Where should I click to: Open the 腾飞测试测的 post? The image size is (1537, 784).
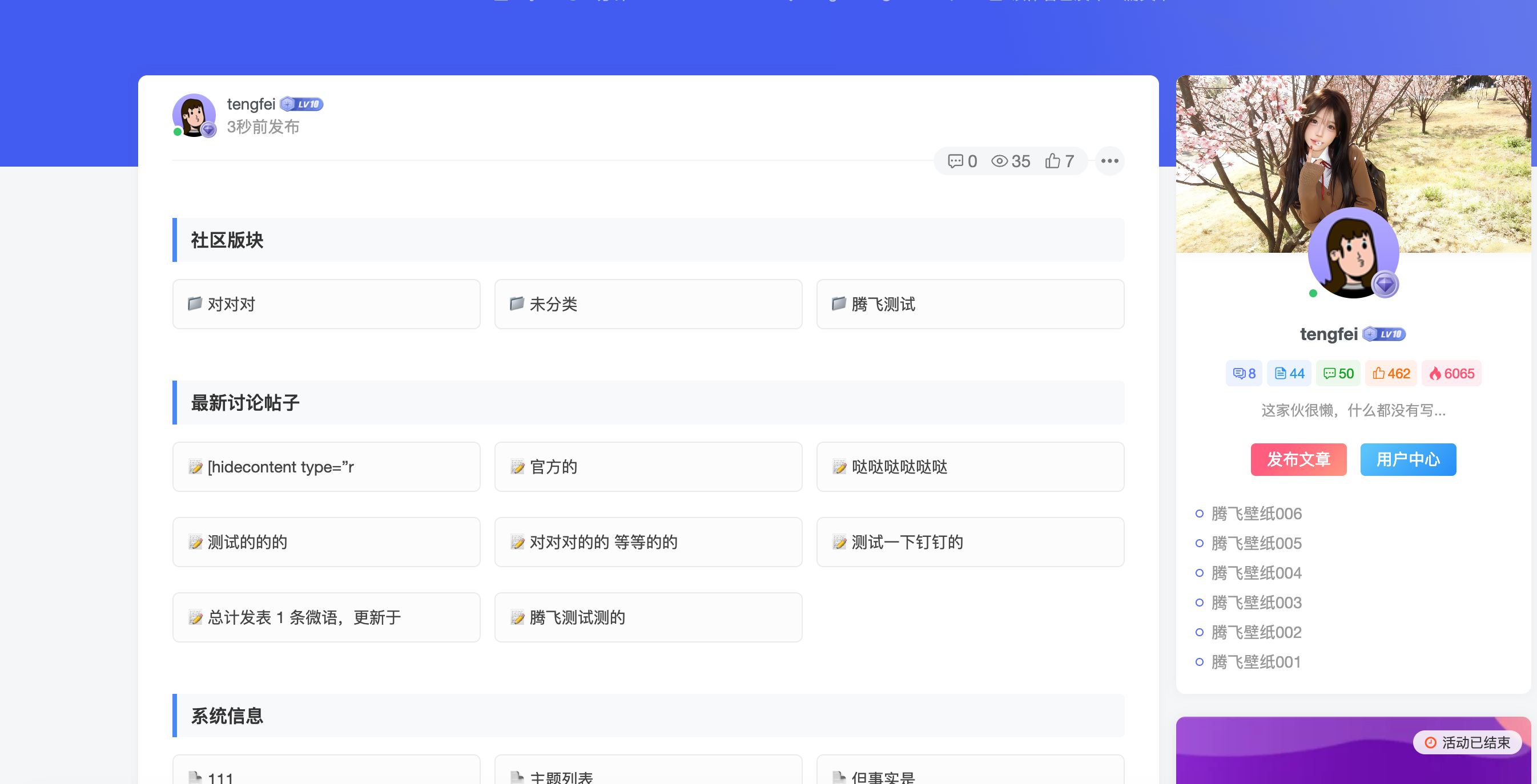pos(648,617)
